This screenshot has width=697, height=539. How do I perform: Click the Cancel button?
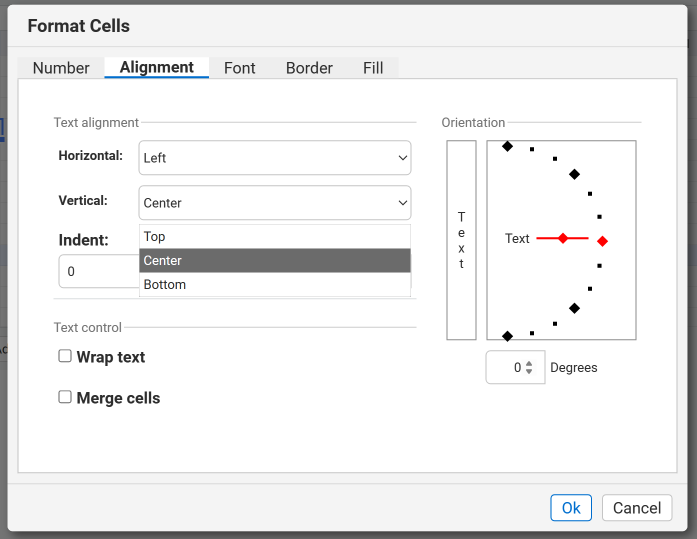pyautogui.click(x=636, y=508)
